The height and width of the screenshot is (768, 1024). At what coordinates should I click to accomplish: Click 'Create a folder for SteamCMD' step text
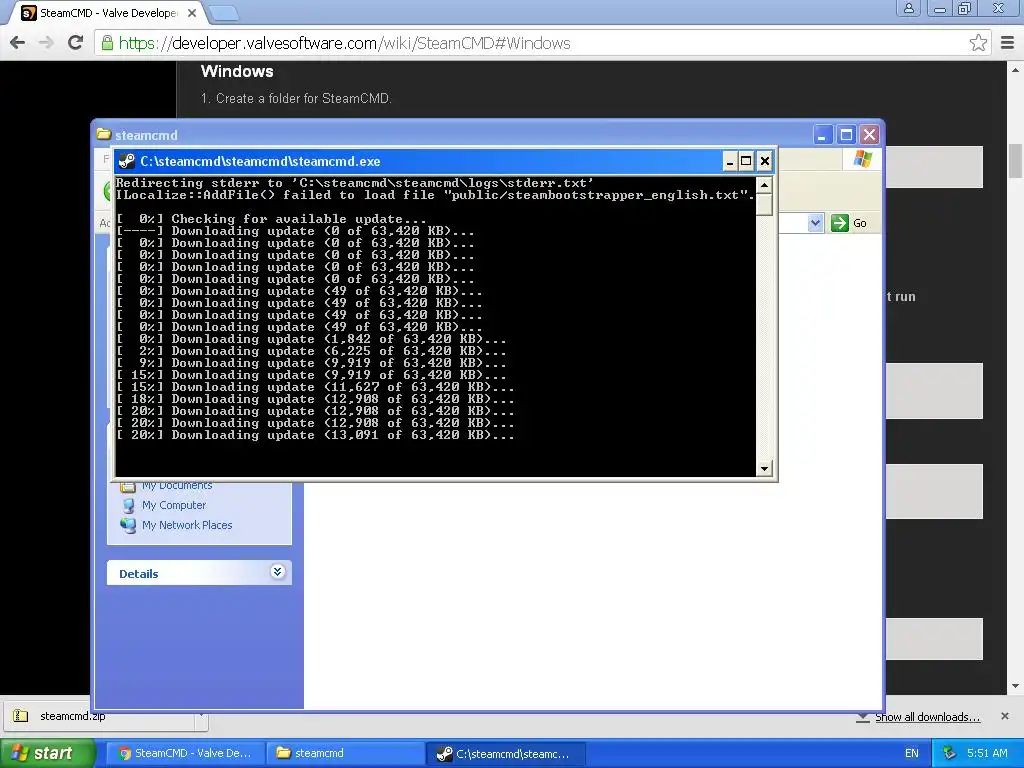[296, 99]
